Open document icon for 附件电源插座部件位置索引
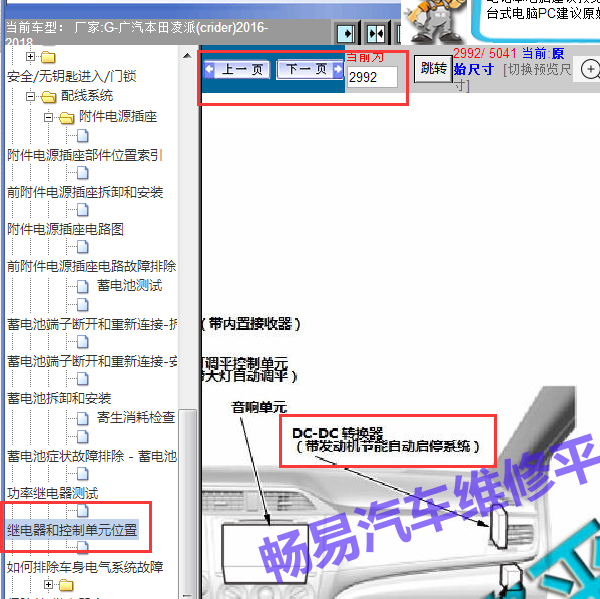This screenshot has width=600, height=599. coord(83,136)
